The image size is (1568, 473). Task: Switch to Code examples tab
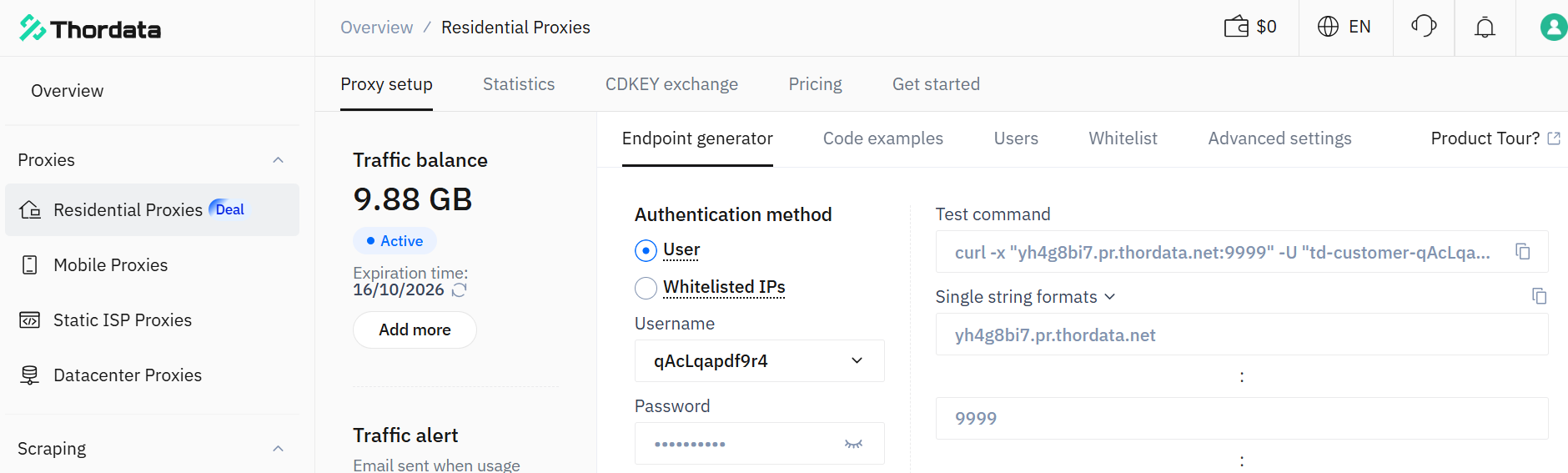pyautogui.click(x=883, y=138)
